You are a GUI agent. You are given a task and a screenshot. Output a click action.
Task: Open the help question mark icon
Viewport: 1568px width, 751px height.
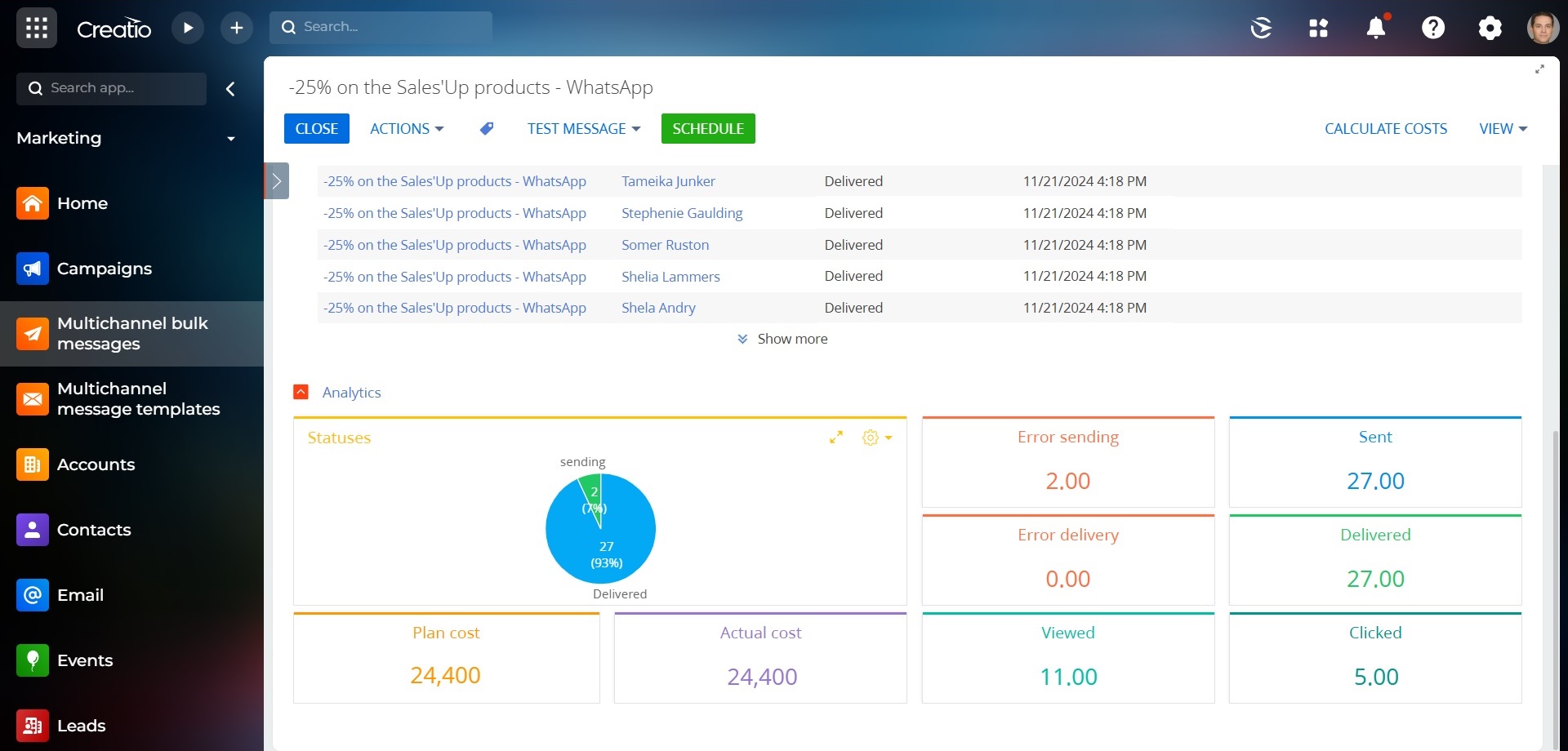point(1433,28)
